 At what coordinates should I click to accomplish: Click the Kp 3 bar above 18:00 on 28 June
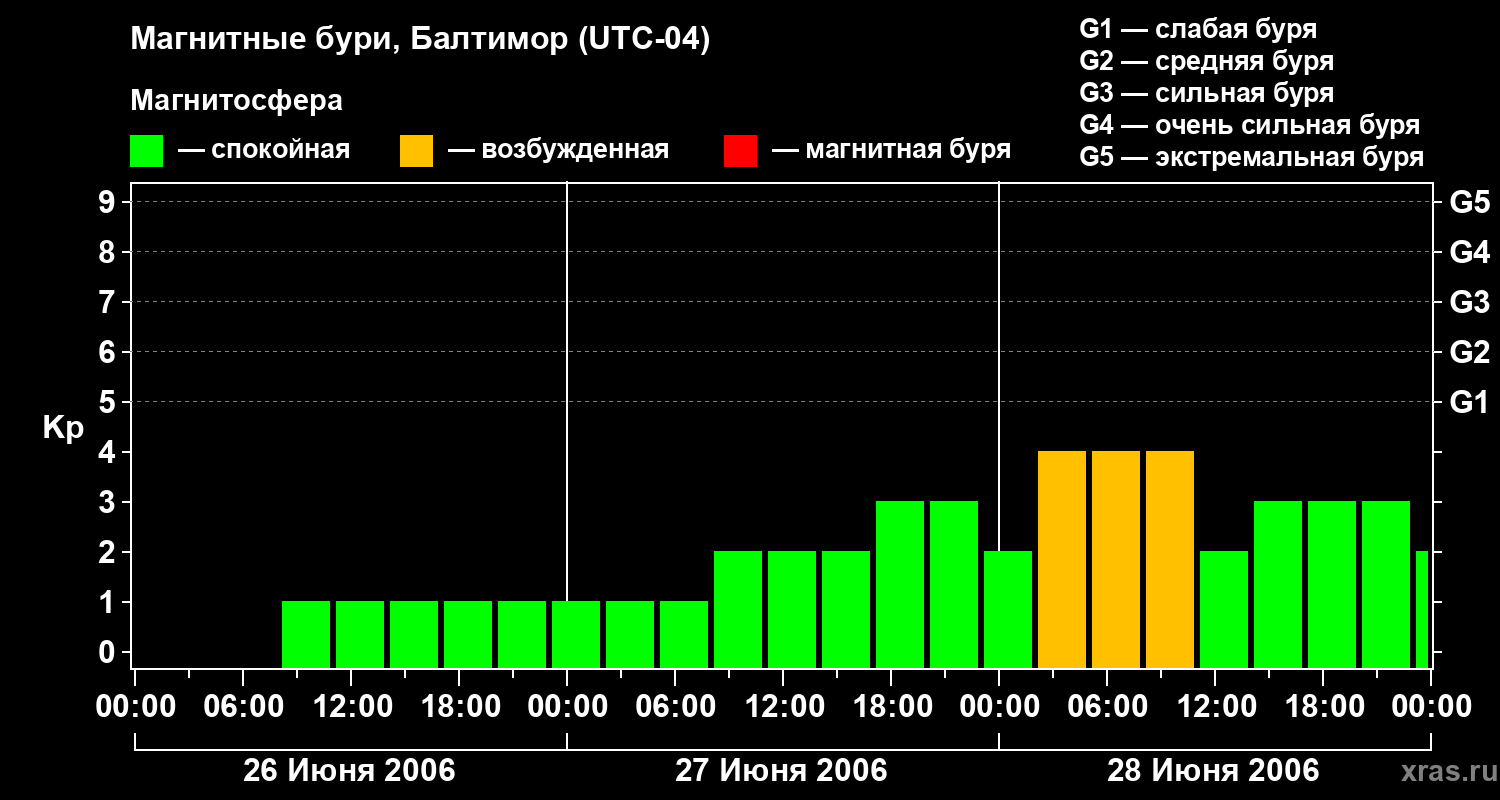[1332, 584]
